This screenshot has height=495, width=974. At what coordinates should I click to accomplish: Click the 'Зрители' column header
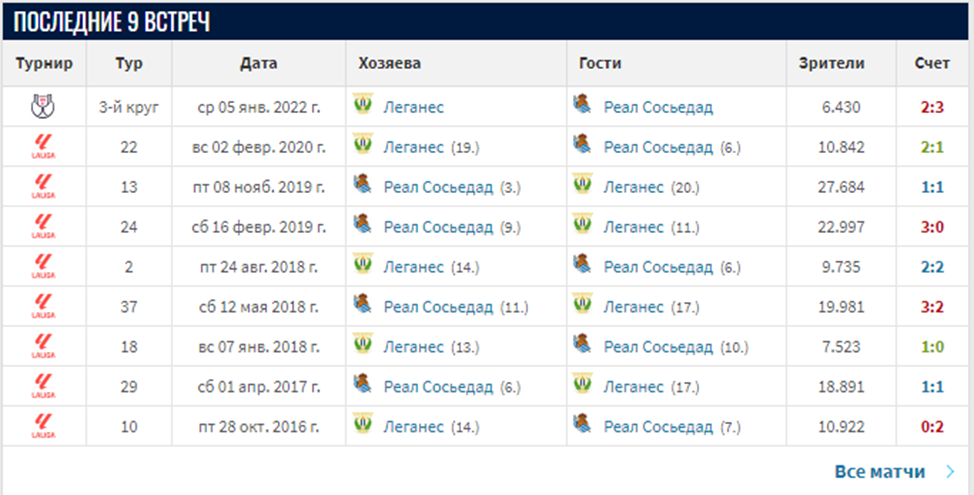pyautogui.click(x=831, y=63)
